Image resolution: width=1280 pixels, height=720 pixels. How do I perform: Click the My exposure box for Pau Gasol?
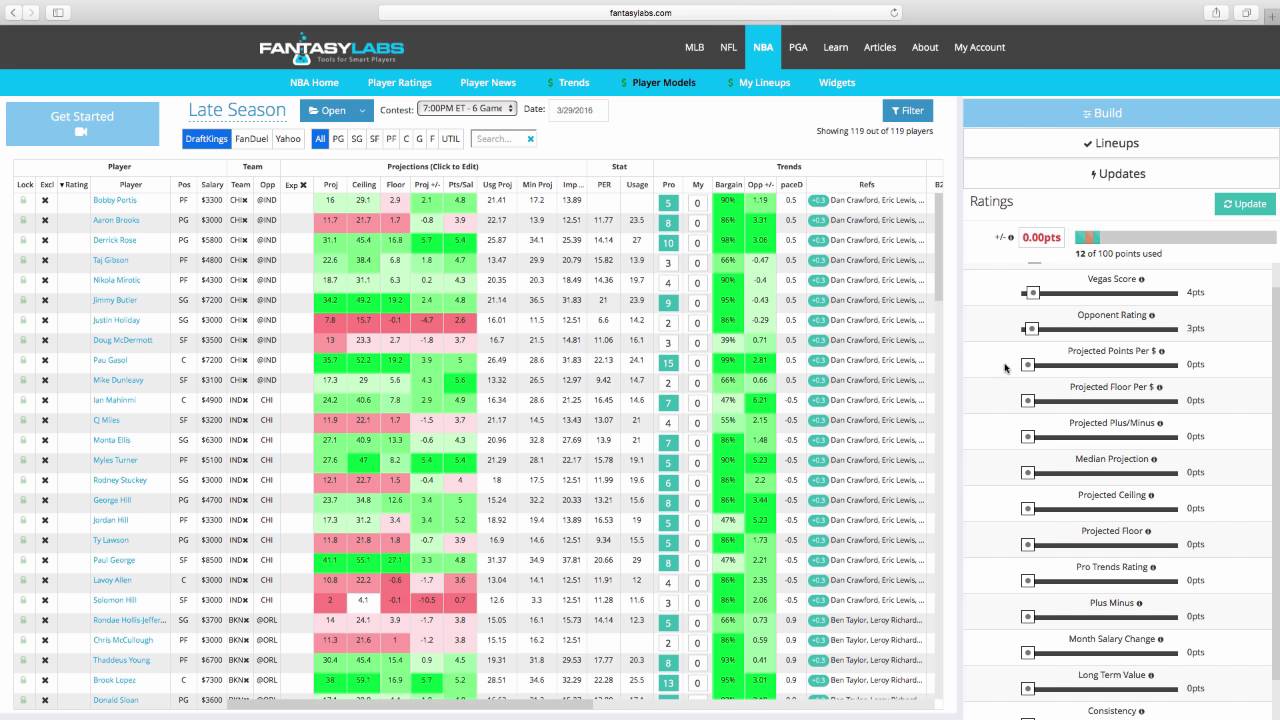(x=697, y=363)
